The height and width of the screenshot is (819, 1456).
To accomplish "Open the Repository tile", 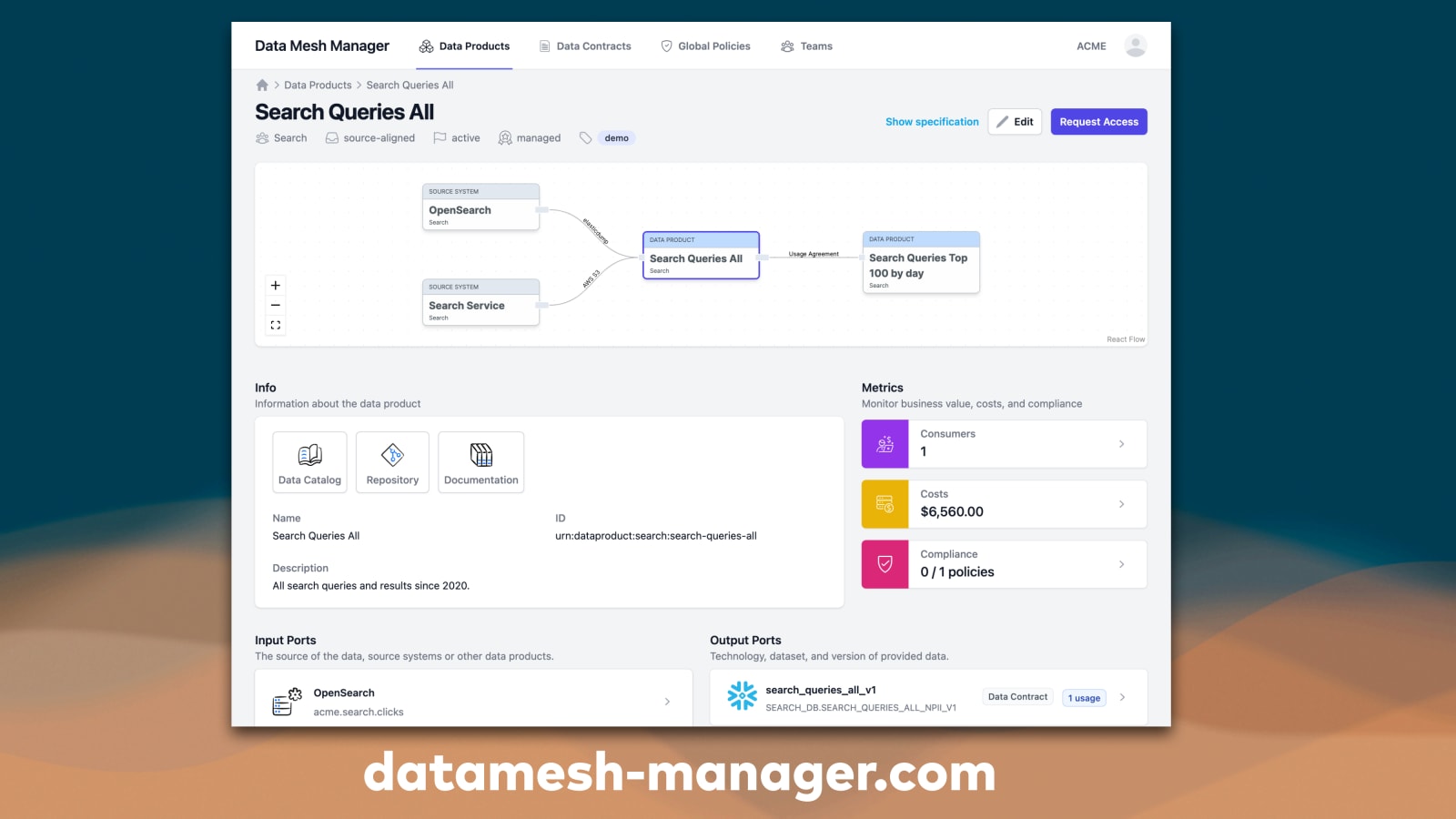I will (392, 462).
